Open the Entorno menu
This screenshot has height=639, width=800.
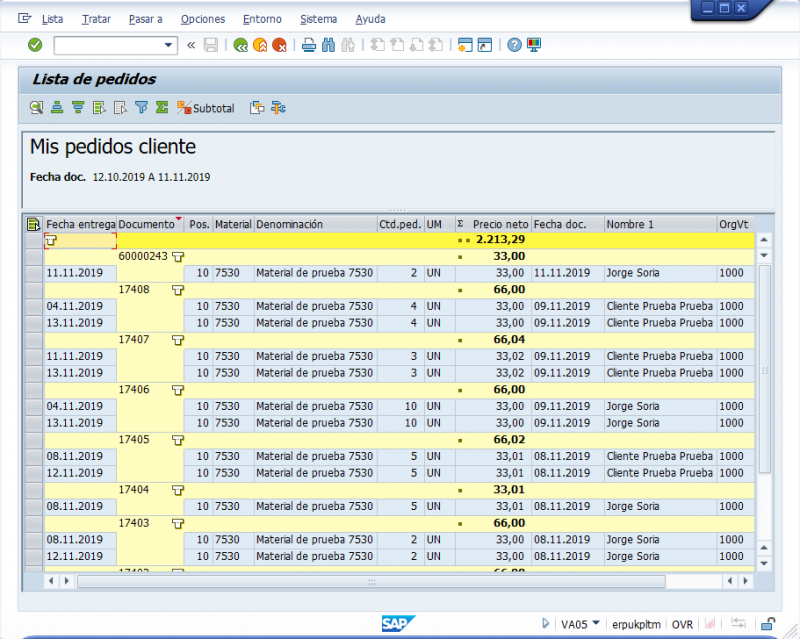click(262, 19)
